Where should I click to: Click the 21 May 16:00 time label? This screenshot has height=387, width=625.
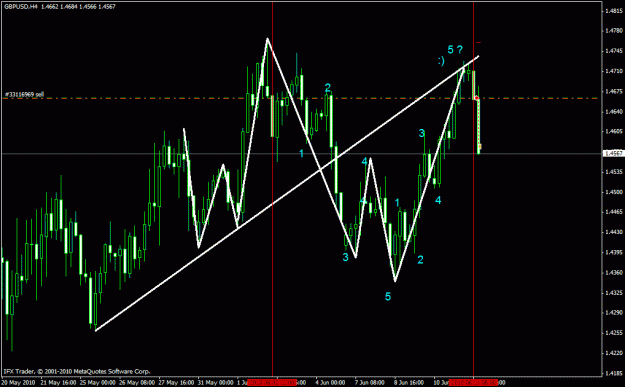click(58, 383)
